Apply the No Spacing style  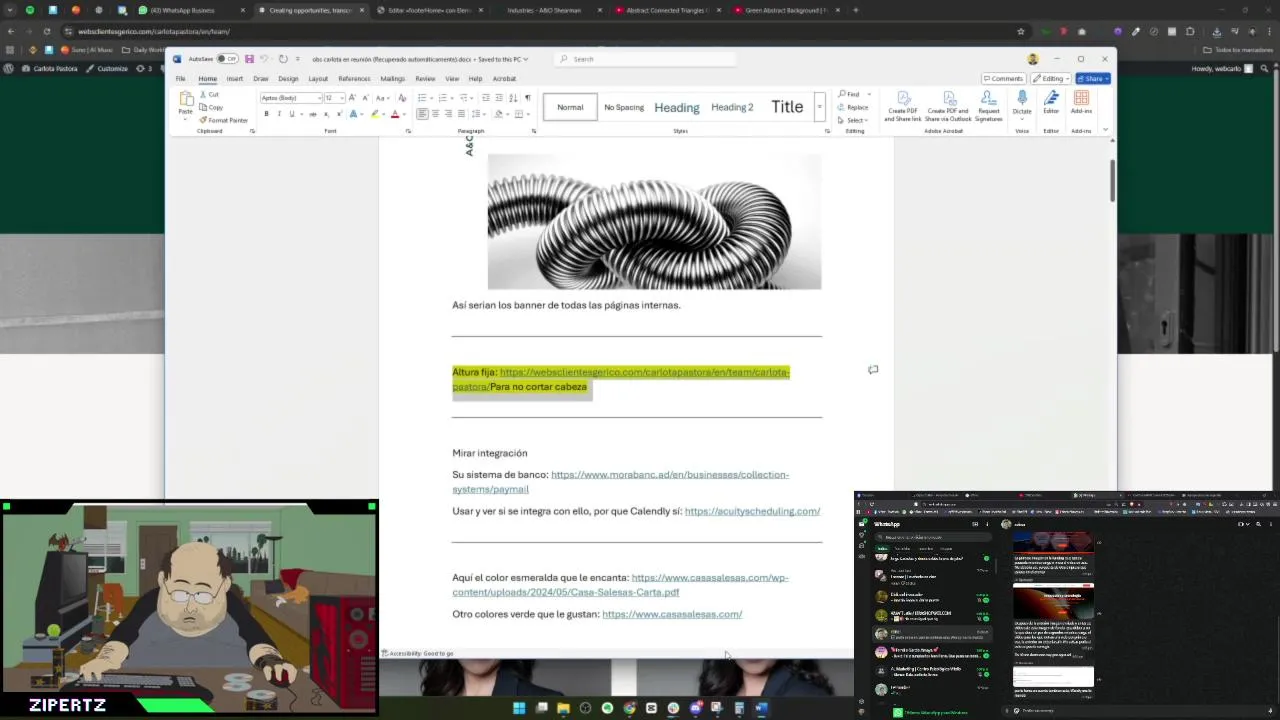click(624, 107)
